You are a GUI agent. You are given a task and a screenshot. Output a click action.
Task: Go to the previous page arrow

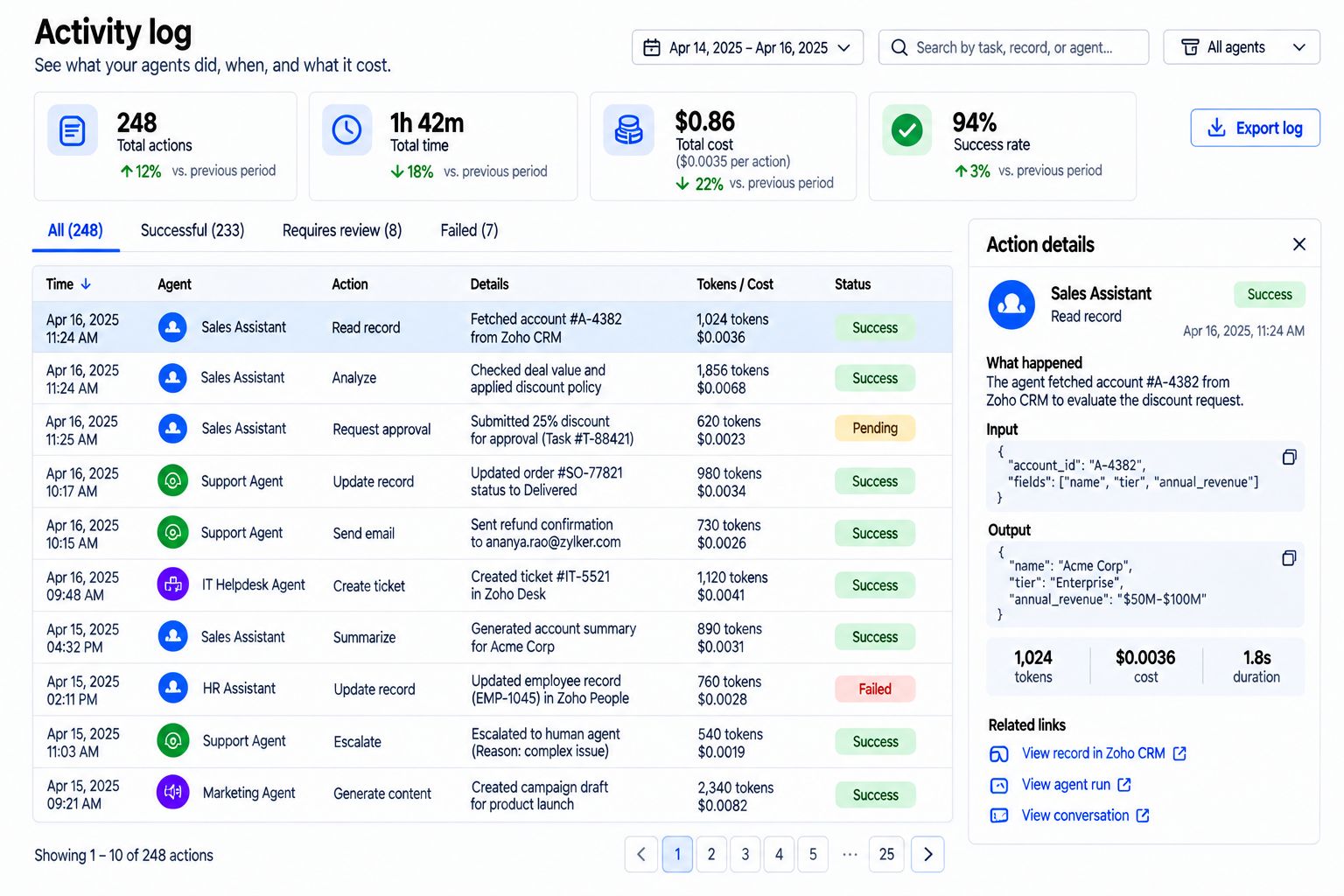(x=641, y=855)
